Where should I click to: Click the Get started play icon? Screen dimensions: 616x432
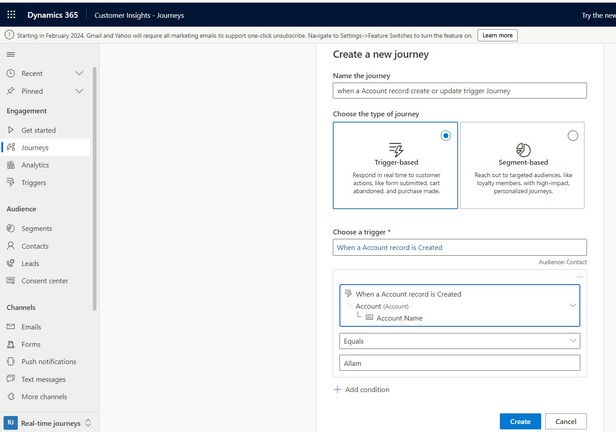click(x=11, y=130)
